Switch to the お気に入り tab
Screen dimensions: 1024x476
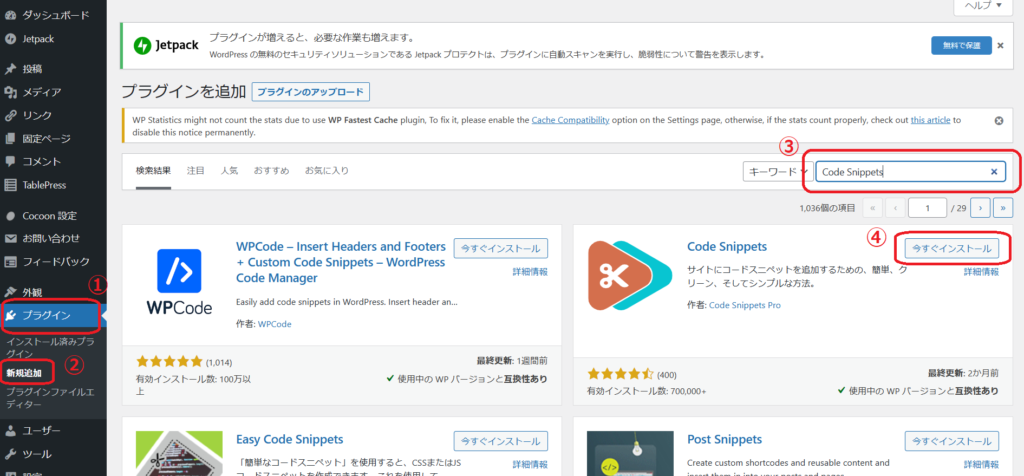[327, 171]
